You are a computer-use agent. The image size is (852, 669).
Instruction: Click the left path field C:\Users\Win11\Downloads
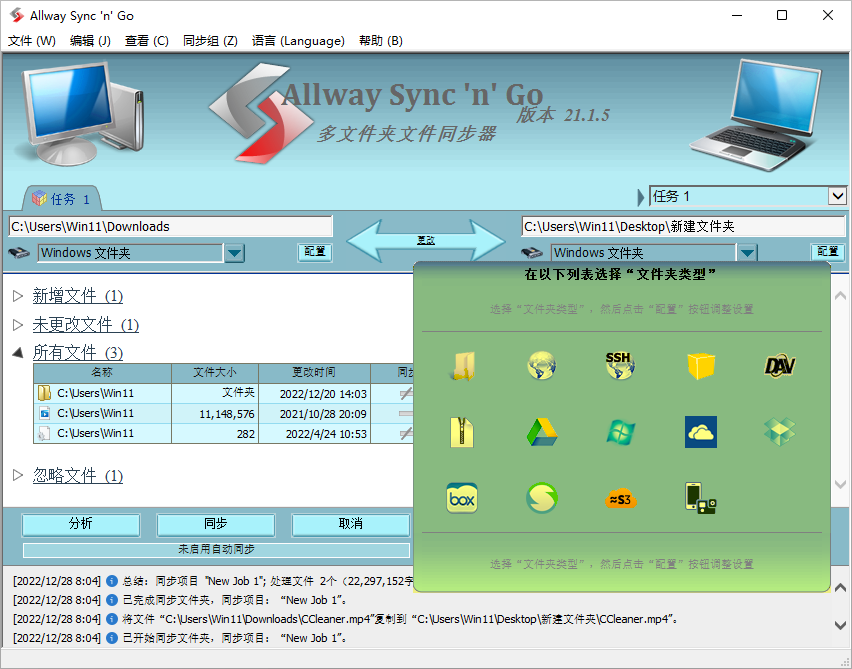[x=171, y=226]
